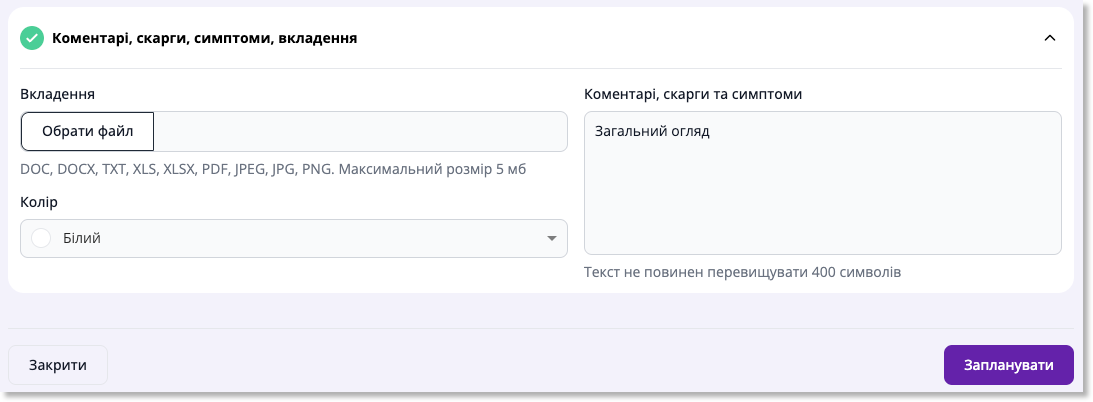Click the blank header area right of the section title

click(697, 38)
